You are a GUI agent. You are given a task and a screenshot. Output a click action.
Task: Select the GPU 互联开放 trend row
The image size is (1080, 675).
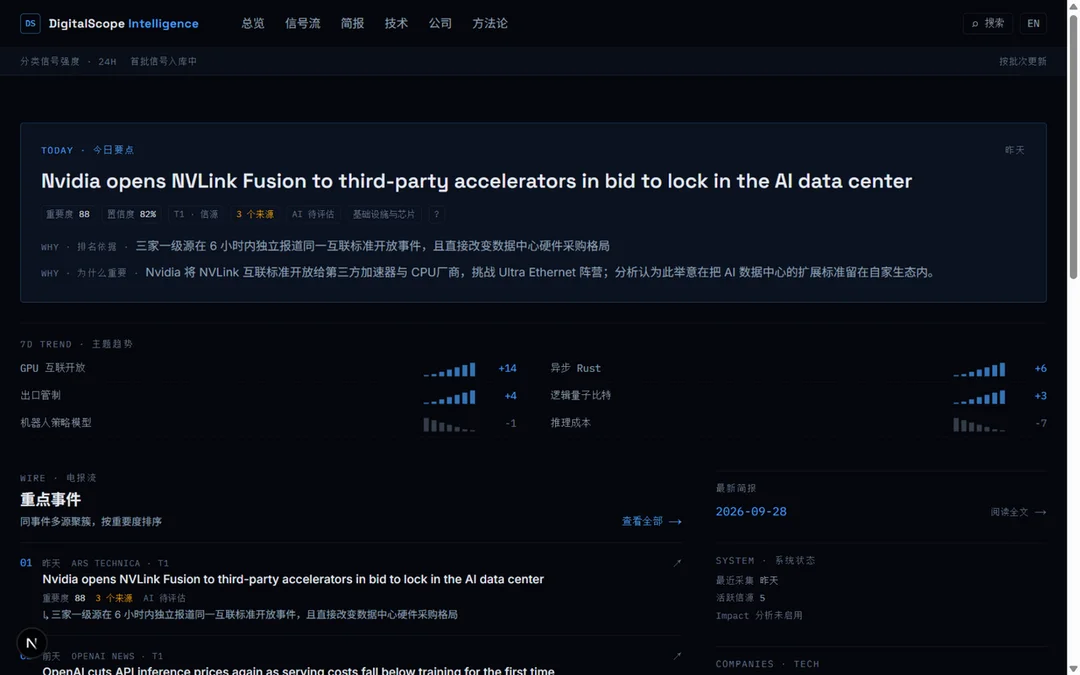[268, 368]
